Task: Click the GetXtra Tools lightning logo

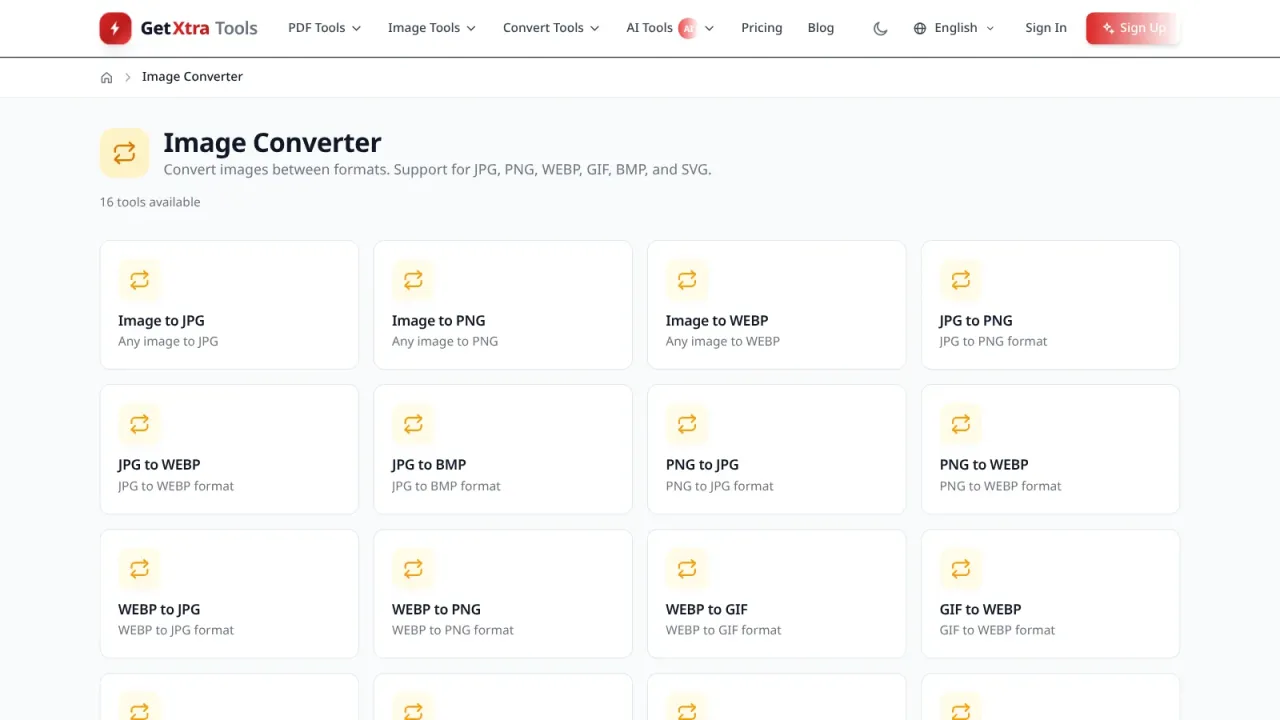Action: [x=115, y=28]
